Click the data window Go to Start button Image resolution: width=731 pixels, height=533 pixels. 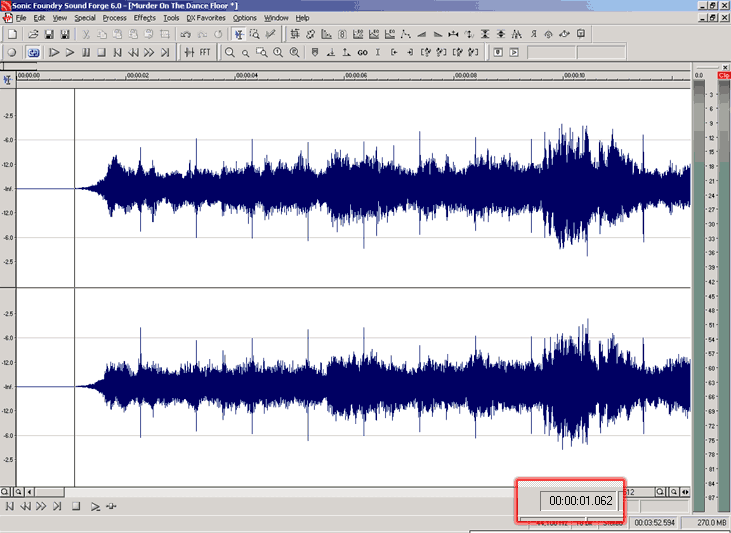(x=10, y=506)
